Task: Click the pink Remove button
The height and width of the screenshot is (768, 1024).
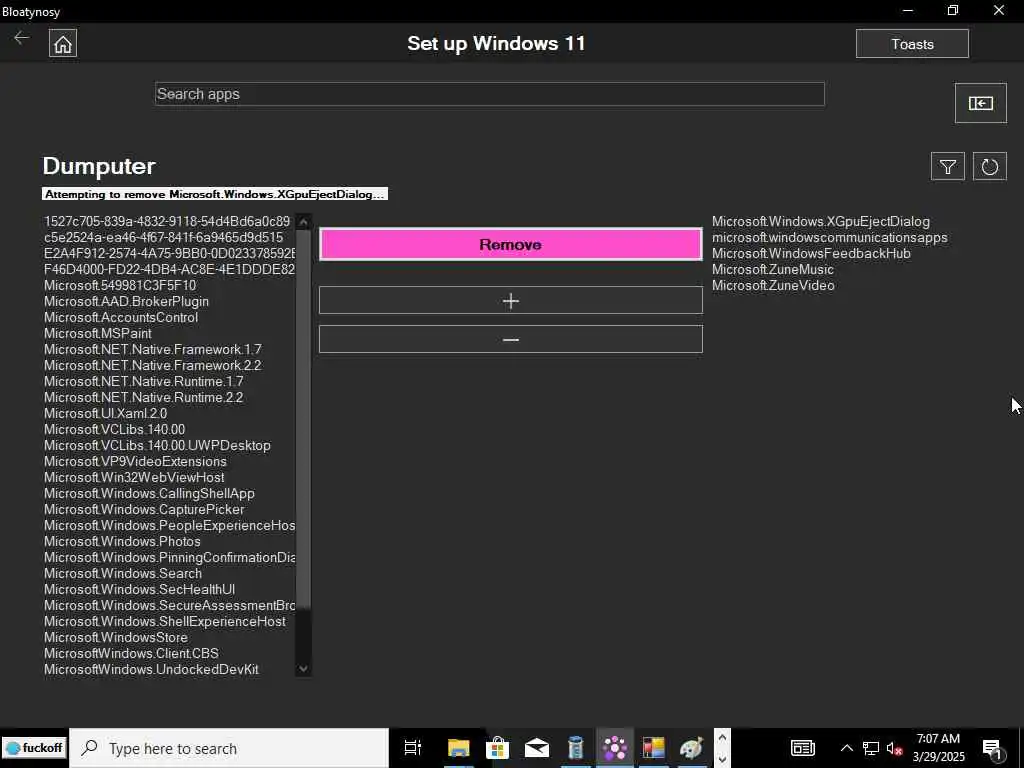Action: point(511,244)
